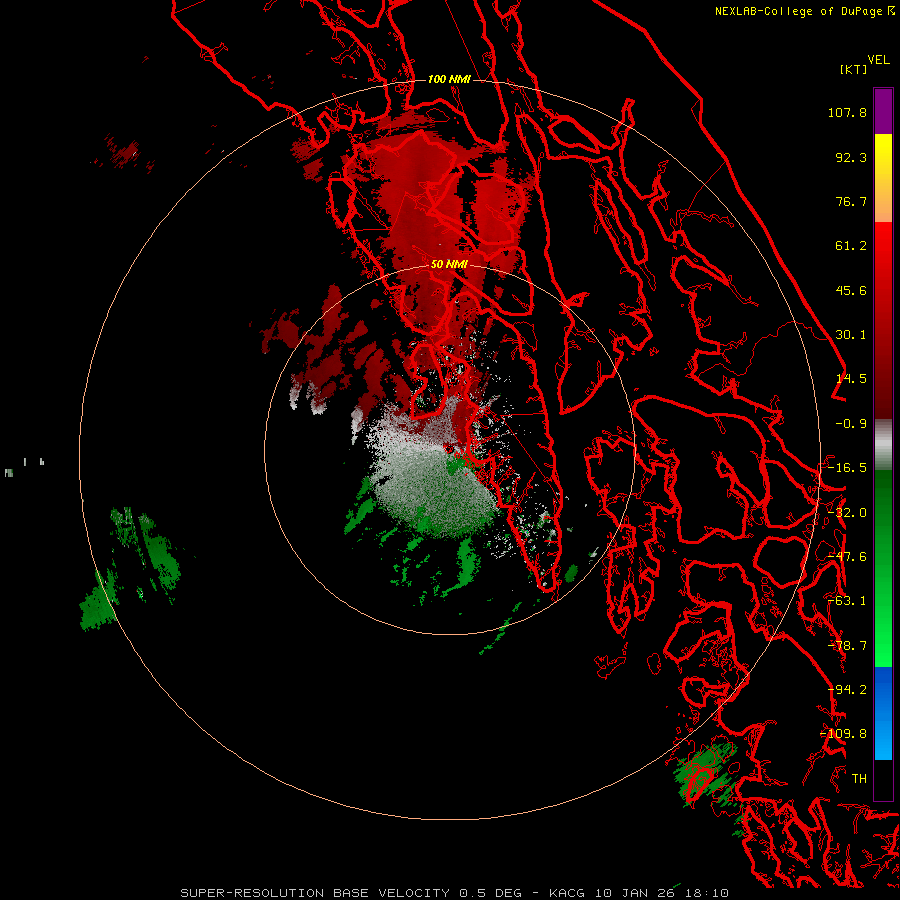Click the purple top segment of color scale

883,111
